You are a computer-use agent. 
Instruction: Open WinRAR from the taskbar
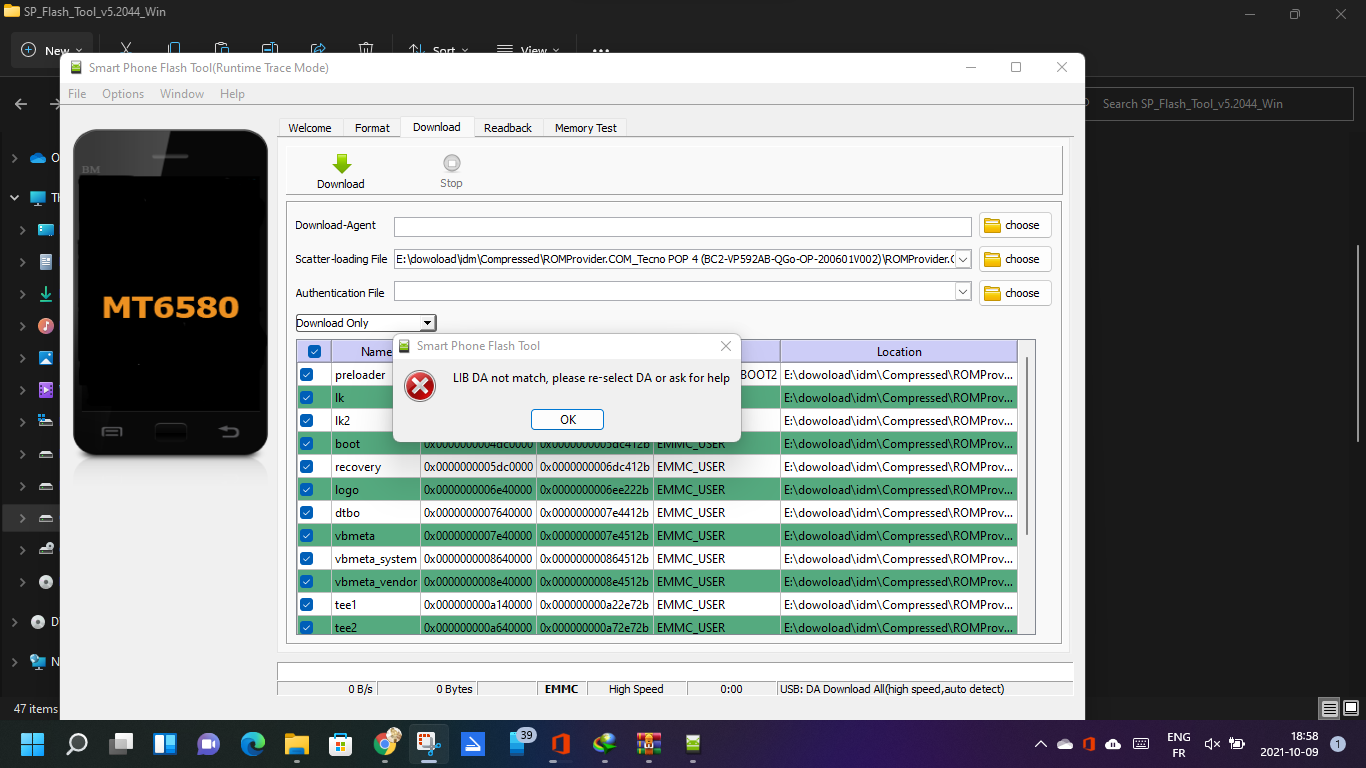point(649,744)
